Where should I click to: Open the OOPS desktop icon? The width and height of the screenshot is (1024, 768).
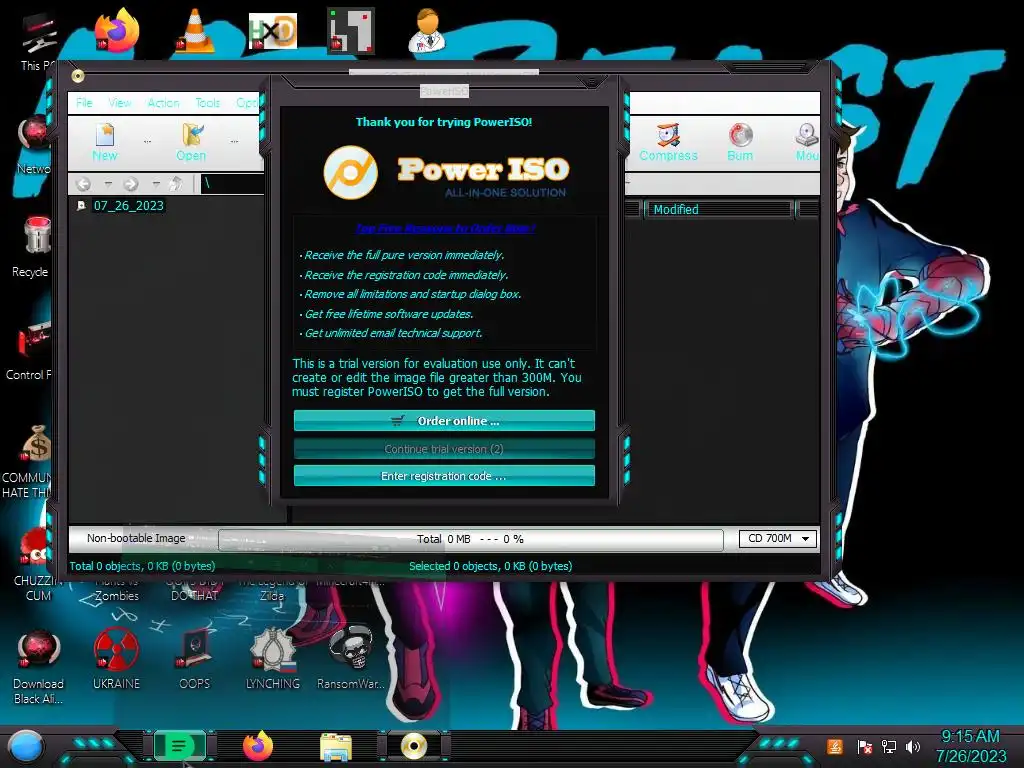(195, 658)
